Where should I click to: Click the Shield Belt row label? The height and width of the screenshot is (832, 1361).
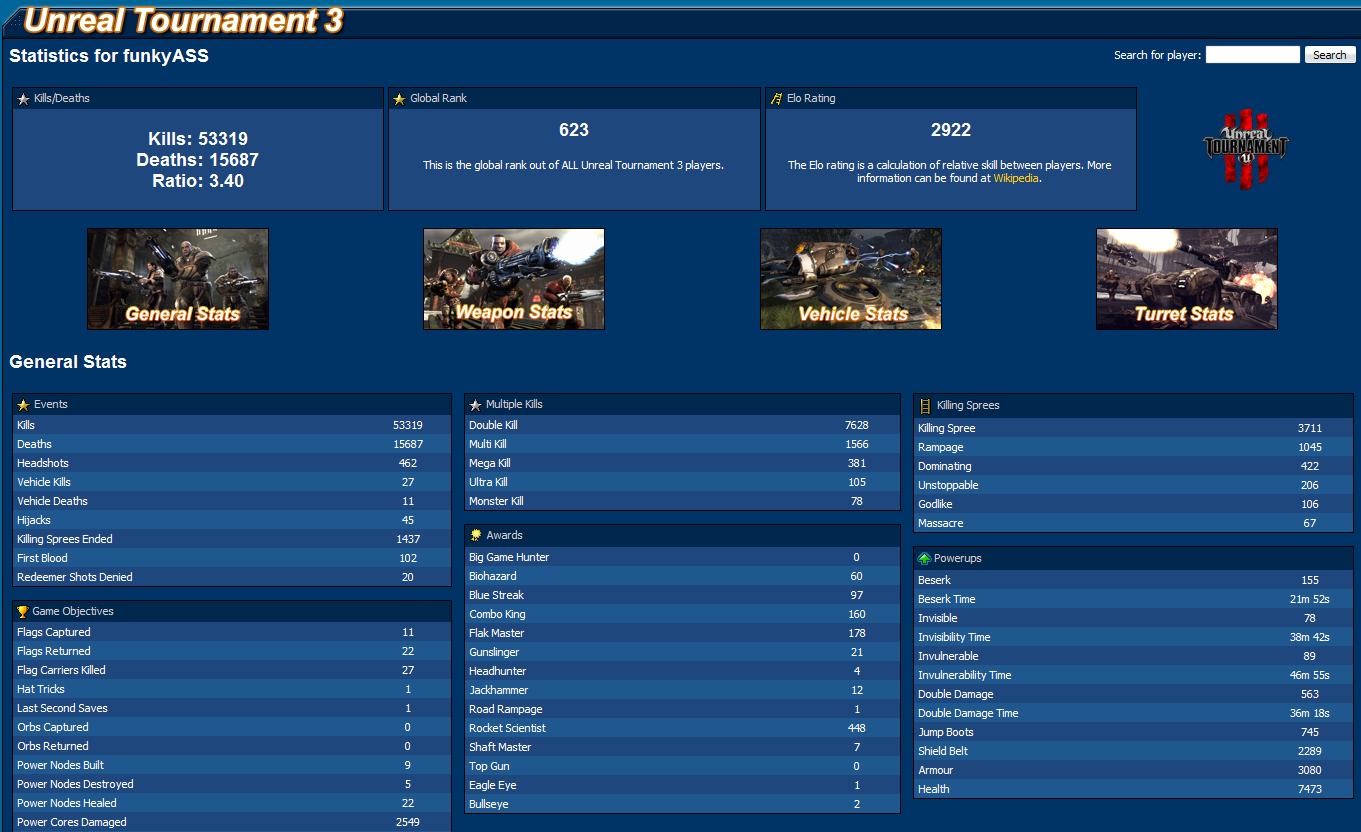coord(943,751)
